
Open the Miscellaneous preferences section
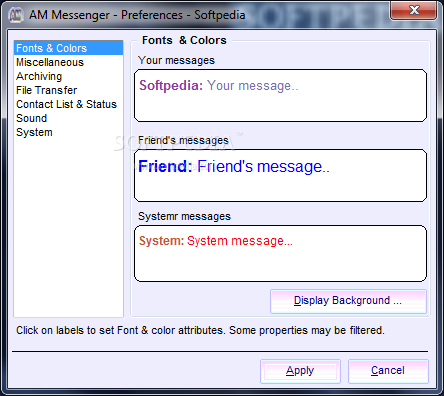[x=68, y=62]
